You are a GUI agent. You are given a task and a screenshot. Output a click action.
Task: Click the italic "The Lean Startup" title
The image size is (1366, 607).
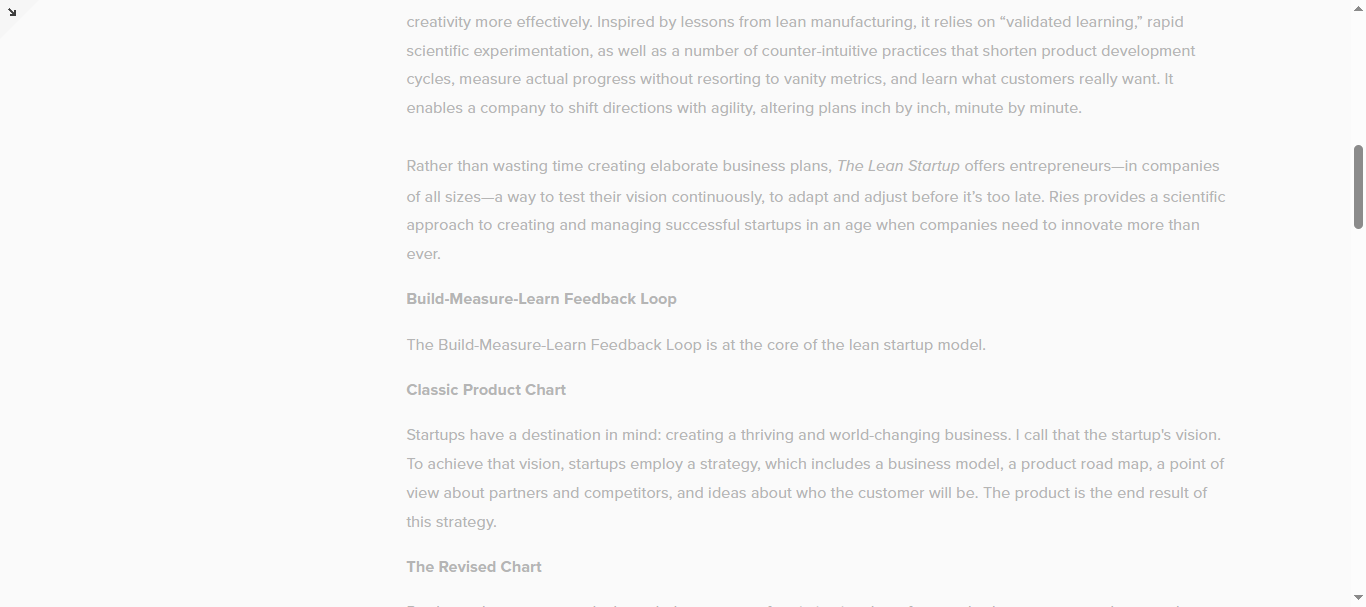coord(898,166)
